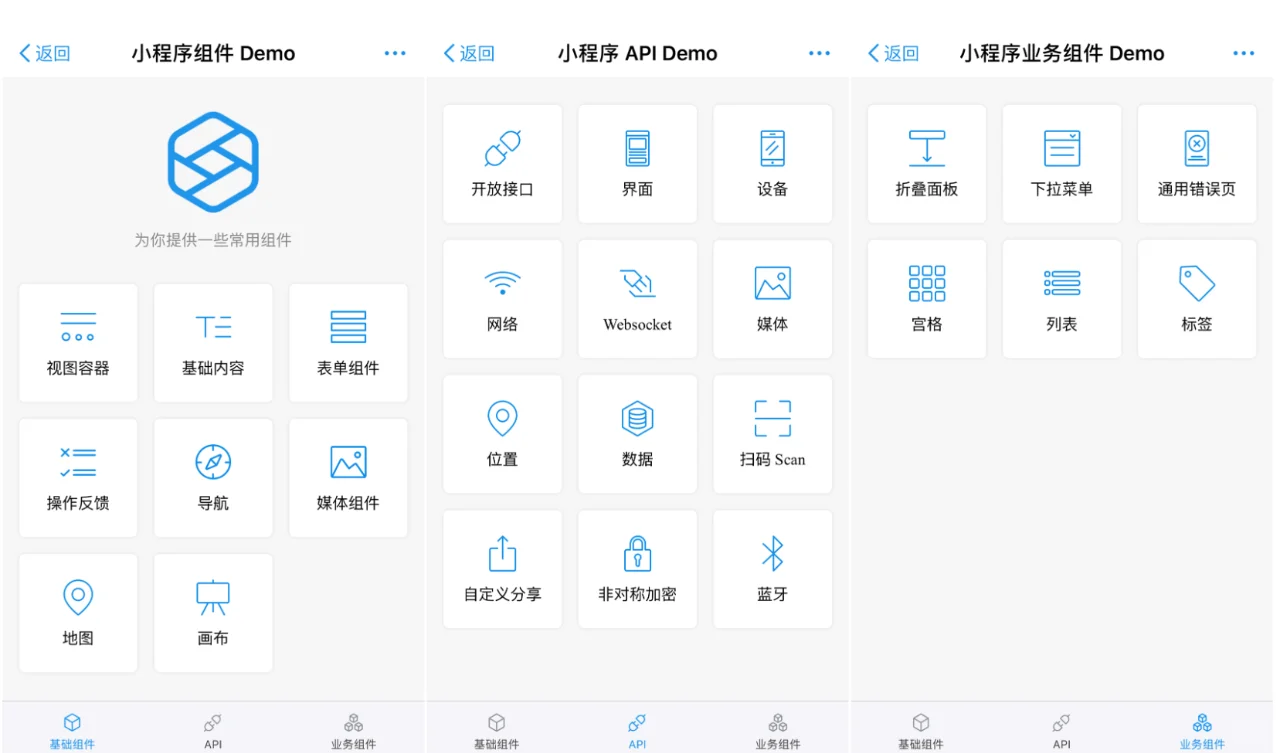Open the 下拉菜单 dropdown menu demo
Image resolution: width=1280 pixels, height=753 pixels.
tap(1061, 164)
